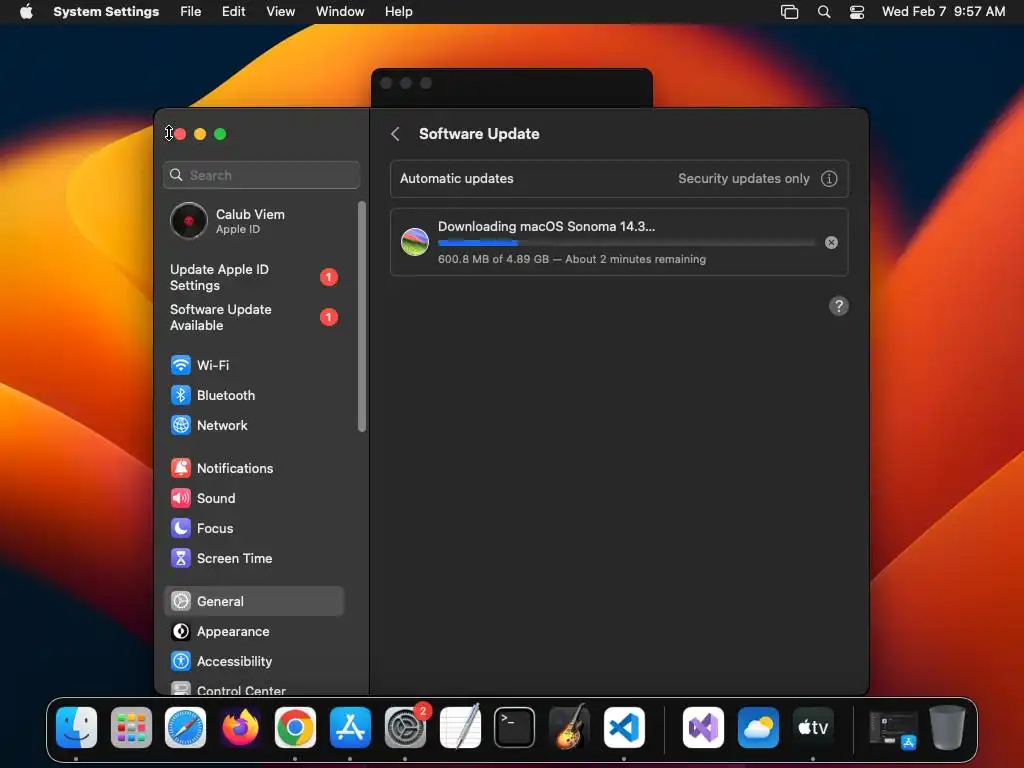The width and height of the screenshot is (1024, 768).
Task: Click Downloading macOS Sonoma 14.3 text
Action: 546,227
